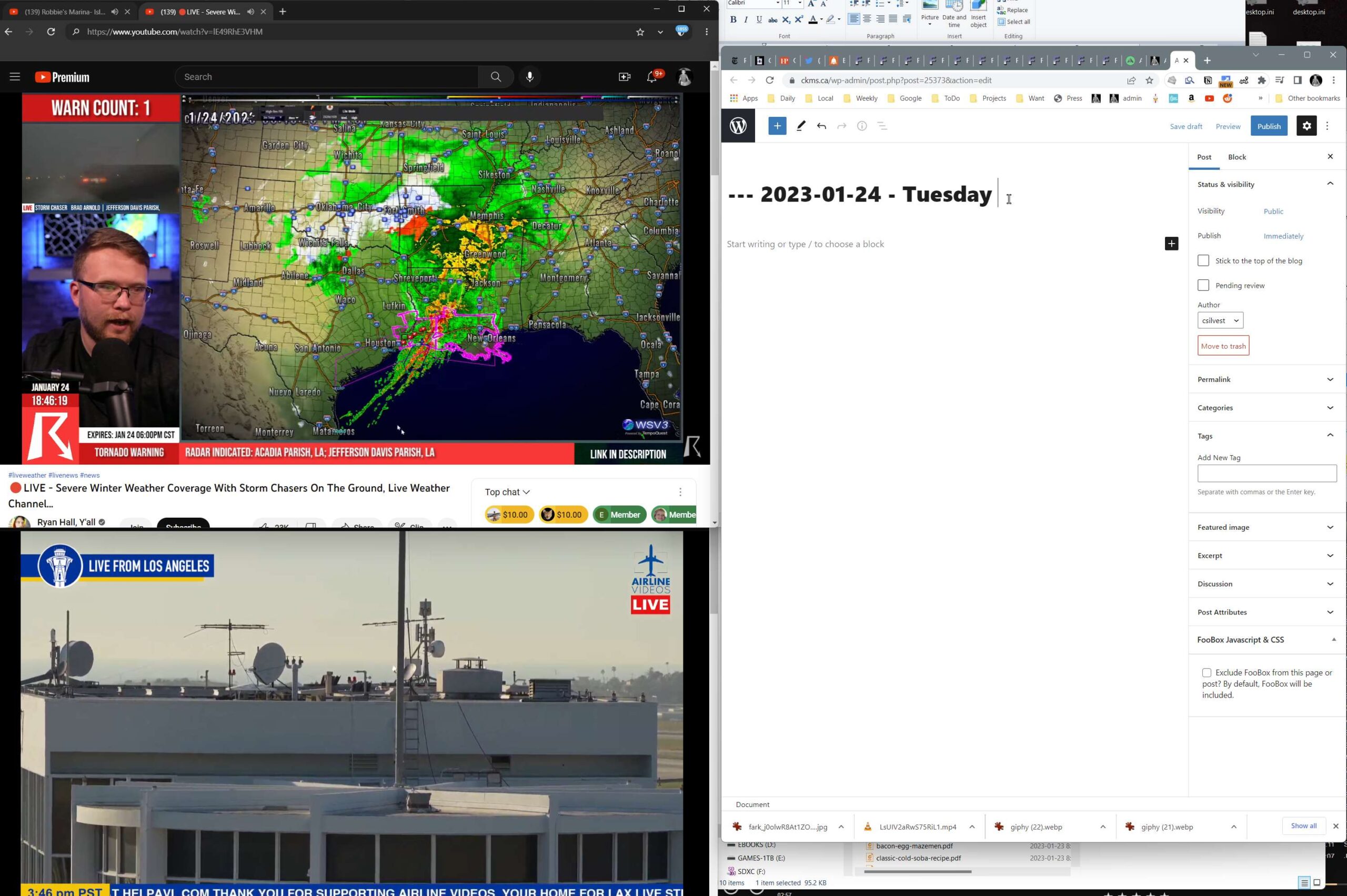Switch to the Block tab
Image resolution: width=1347 pixels, height=896 pixels.
click(x=1237, y=157)
